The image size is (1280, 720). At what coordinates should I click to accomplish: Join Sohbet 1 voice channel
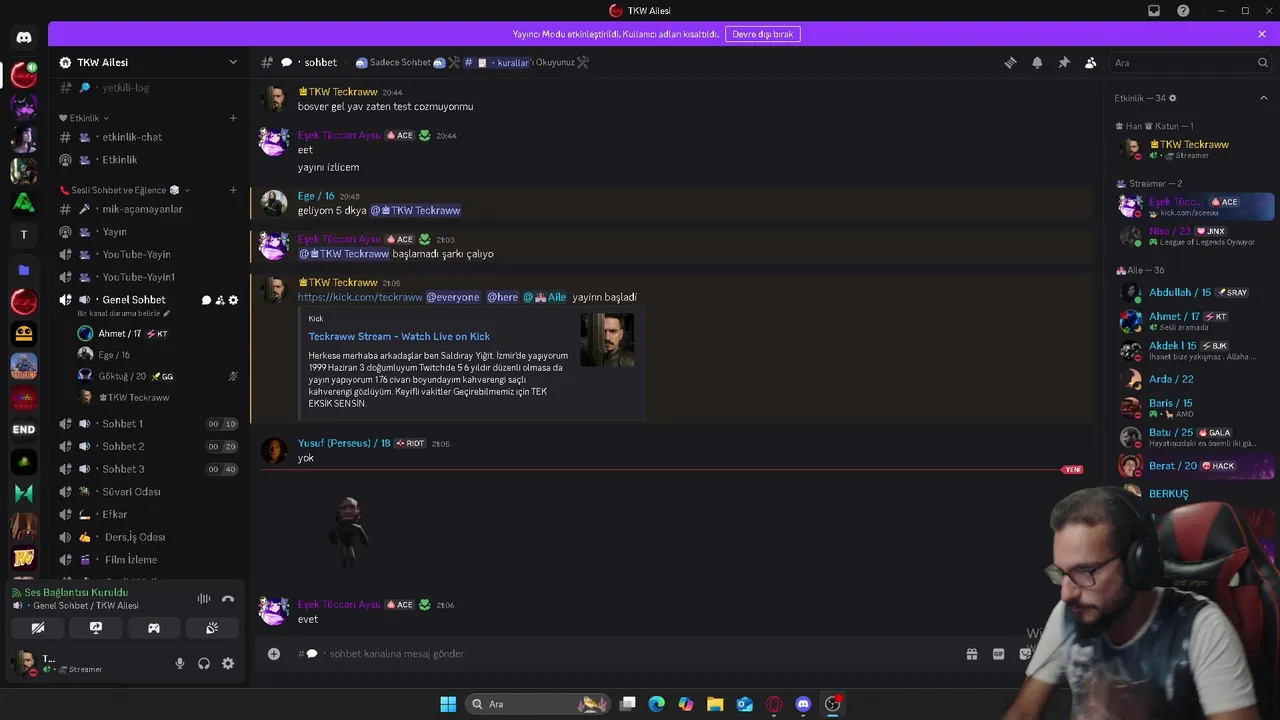point(148,424)
